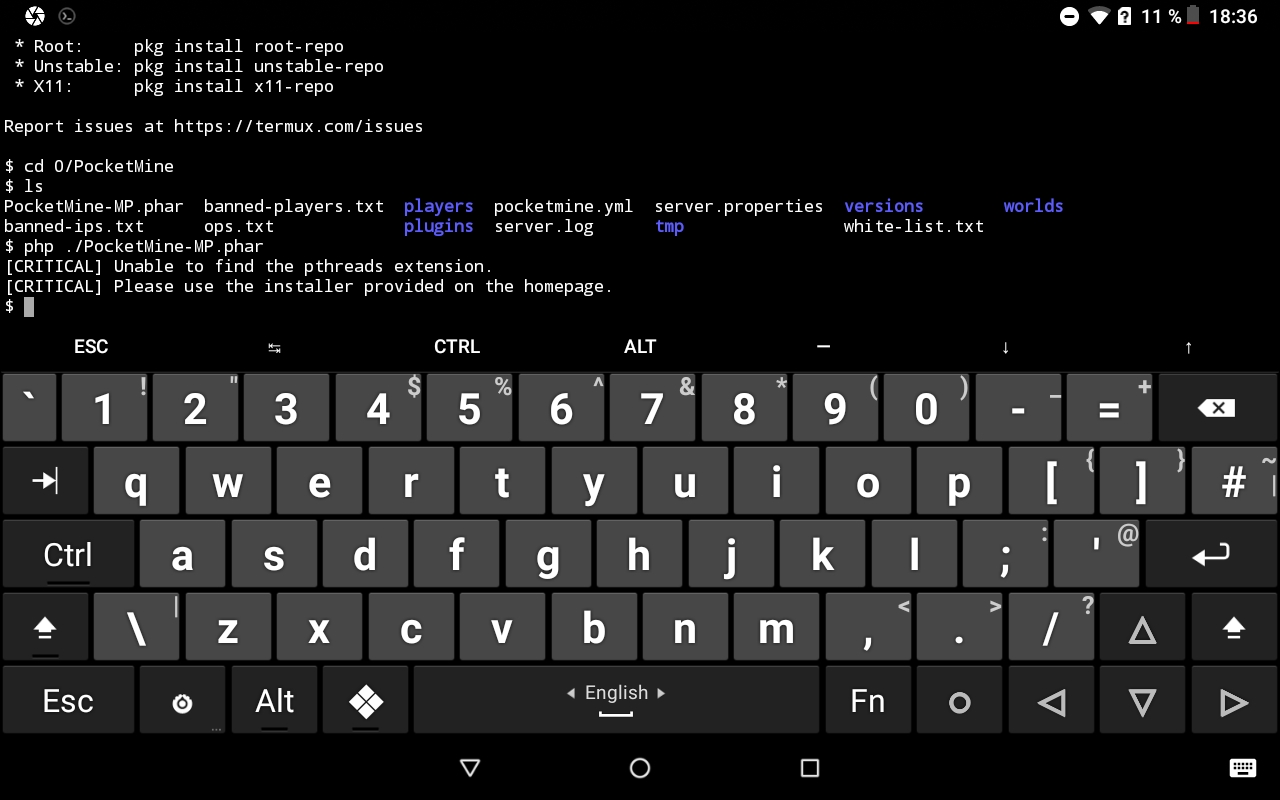Open Recent apps from the navigation bar
Viewport: 1280px width, 800px height.
[x=810, y=768]
